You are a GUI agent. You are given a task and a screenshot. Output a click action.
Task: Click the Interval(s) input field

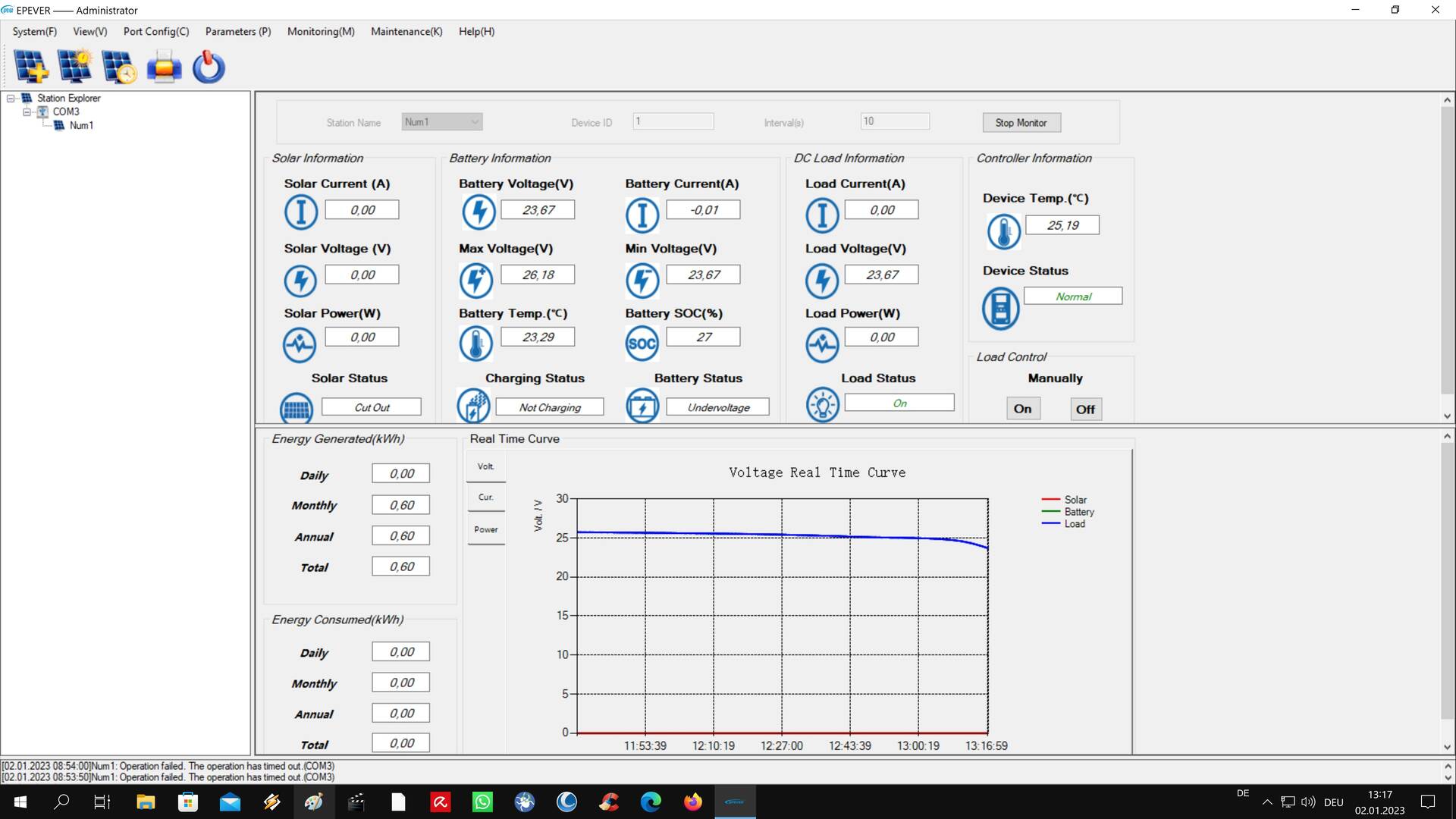click(x=895, y=121)
